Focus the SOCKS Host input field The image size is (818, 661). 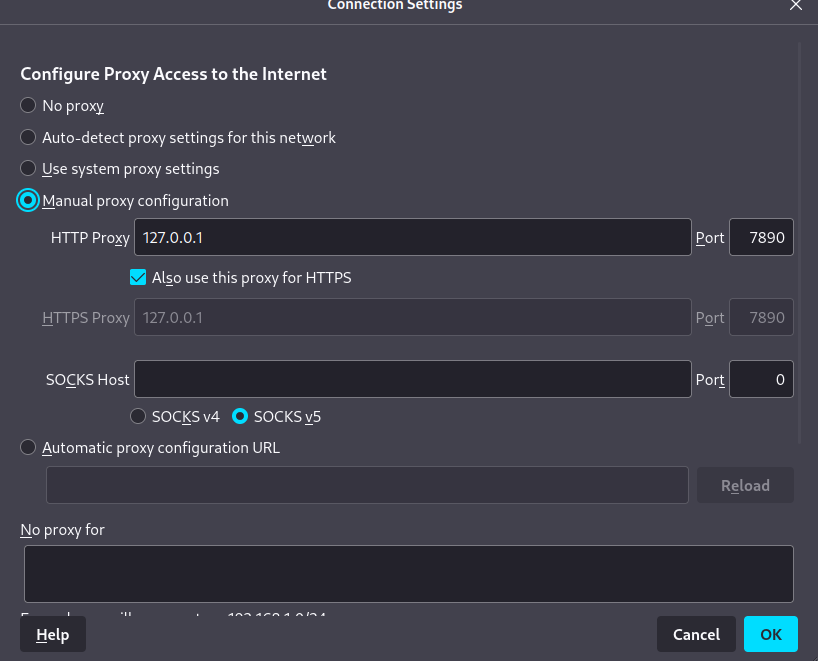point(412,380)
